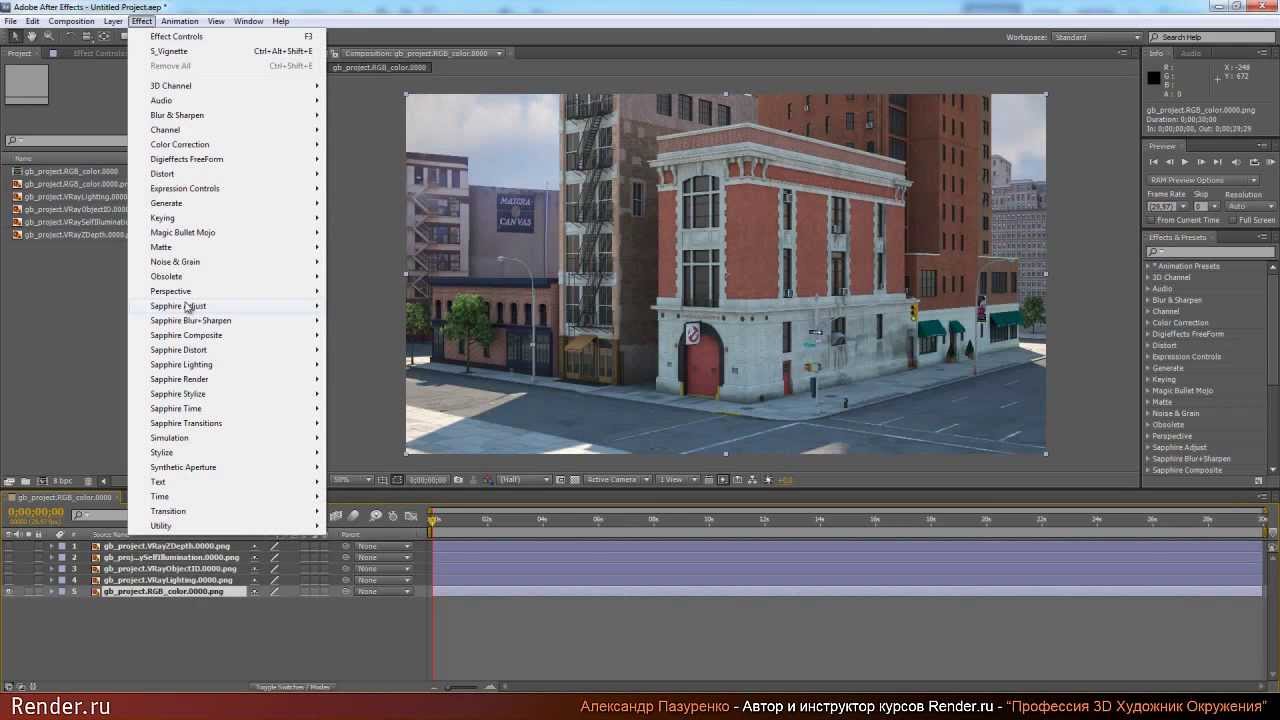The width and height of the screenshot is (1280, 720).
Task: Toggle pixel aspect ratio correction icon
Action: tap(711, 480)
